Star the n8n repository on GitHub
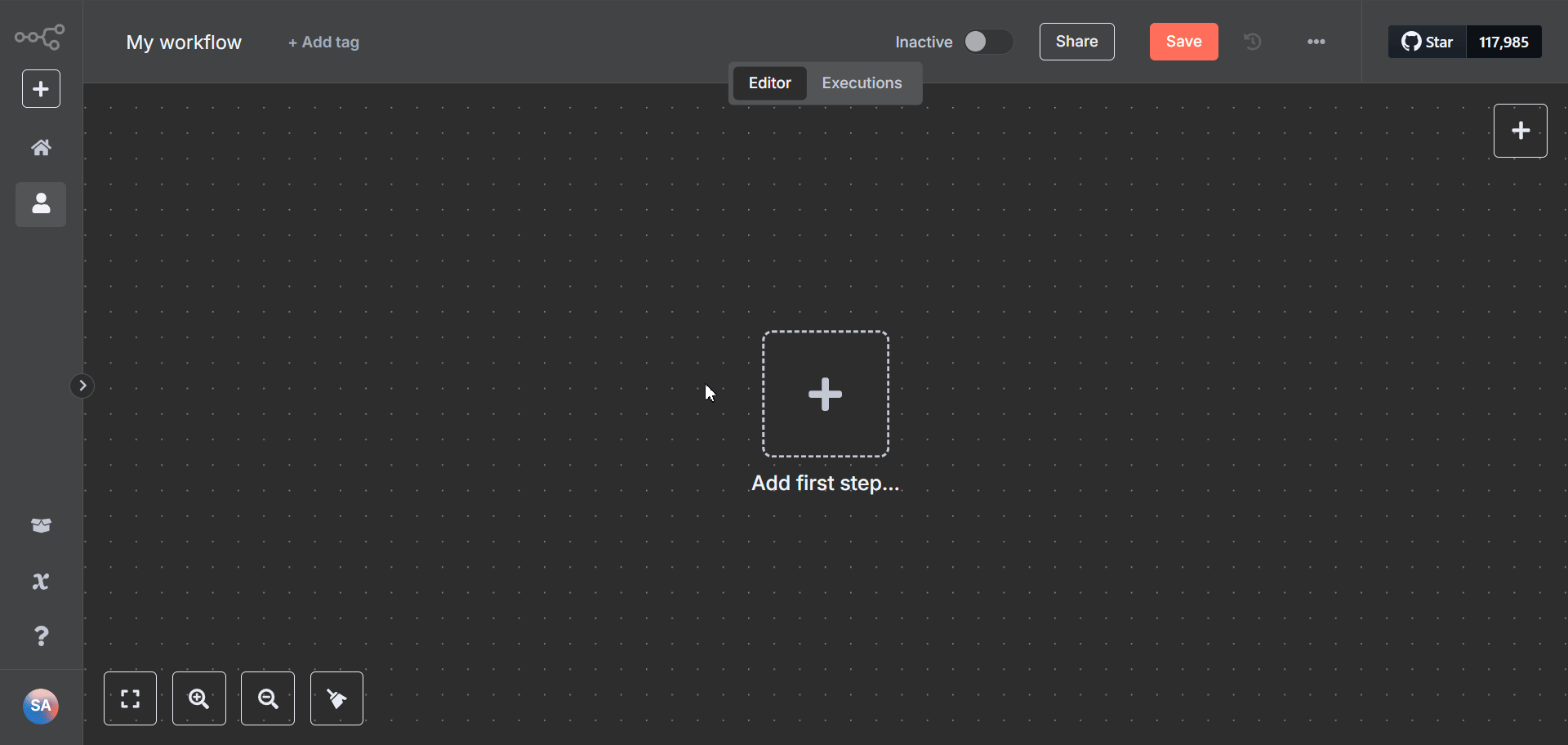Image resolution: width=1568 pixels, height=745 pixels. click(x=1427, y=42)
